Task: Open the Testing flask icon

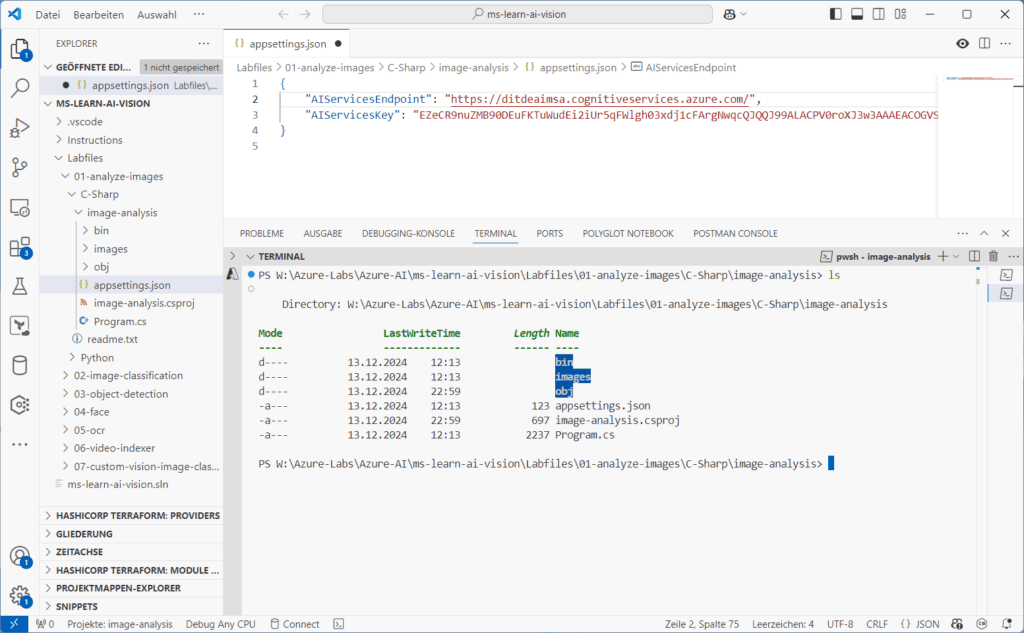Action: [20, 286]
